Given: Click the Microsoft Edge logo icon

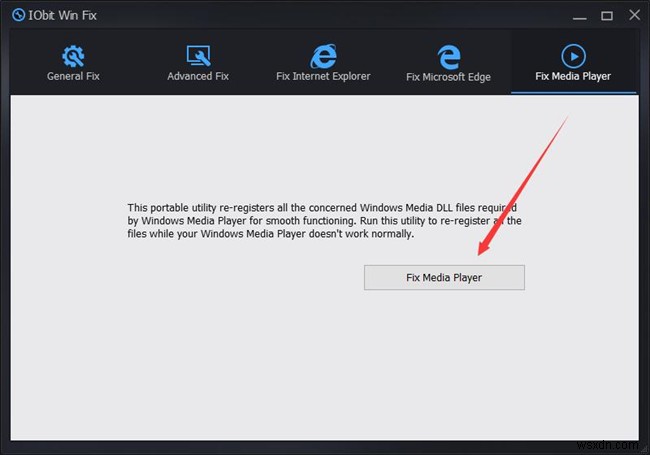Looking at the screenshot, I should click(449, 57).
